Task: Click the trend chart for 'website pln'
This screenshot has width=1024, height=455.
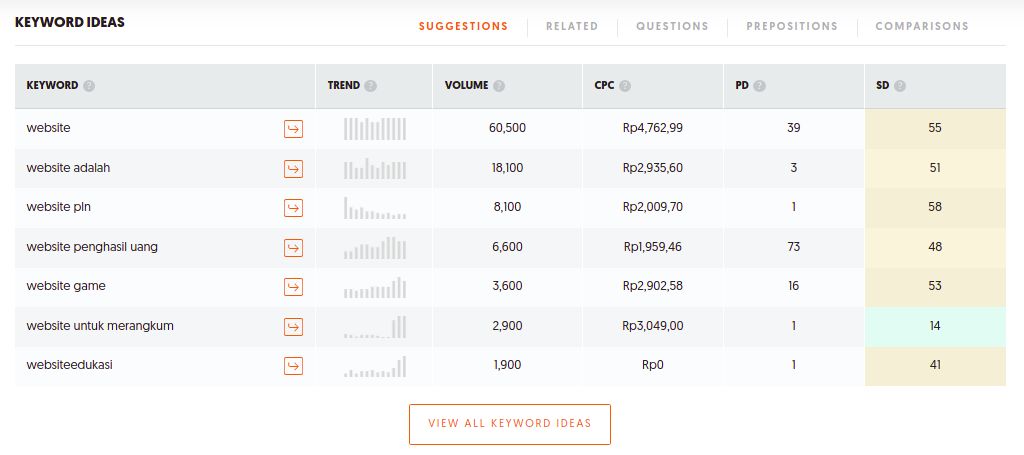Action: coord(375,208)
